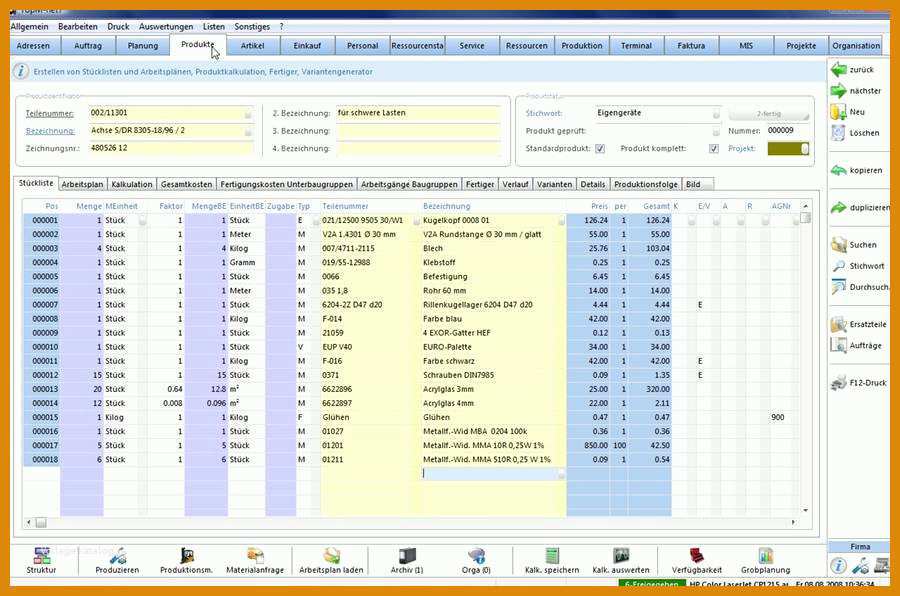The height and width of the screenshot is (596, 900).
Task: Click the table's scroll-down arrow
Action: click(x=805, y=510)
